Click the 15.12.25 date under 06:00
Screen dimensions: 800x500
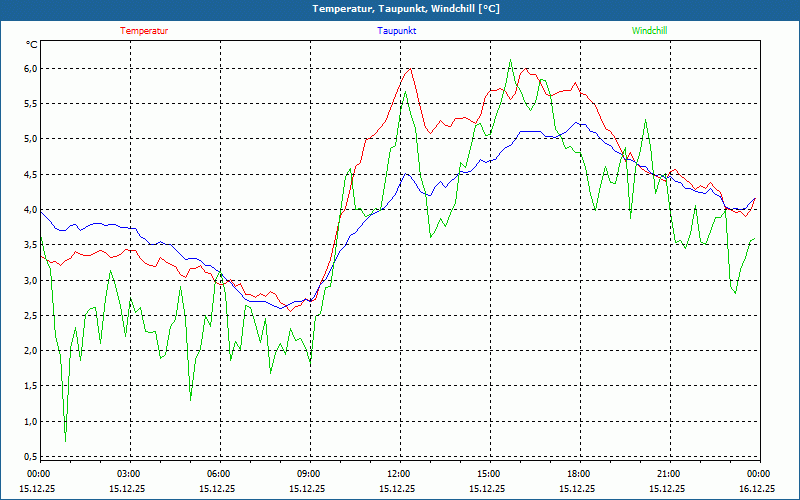click(217, 488)
